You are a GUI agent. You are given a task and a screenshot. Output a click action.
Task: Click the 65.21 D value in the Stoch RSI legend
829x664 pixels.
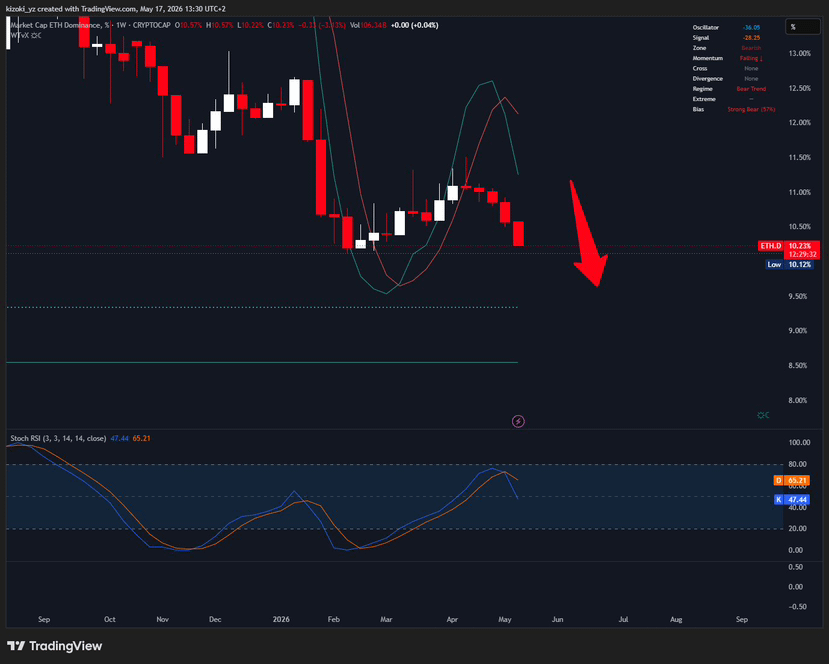pos(141,438)
